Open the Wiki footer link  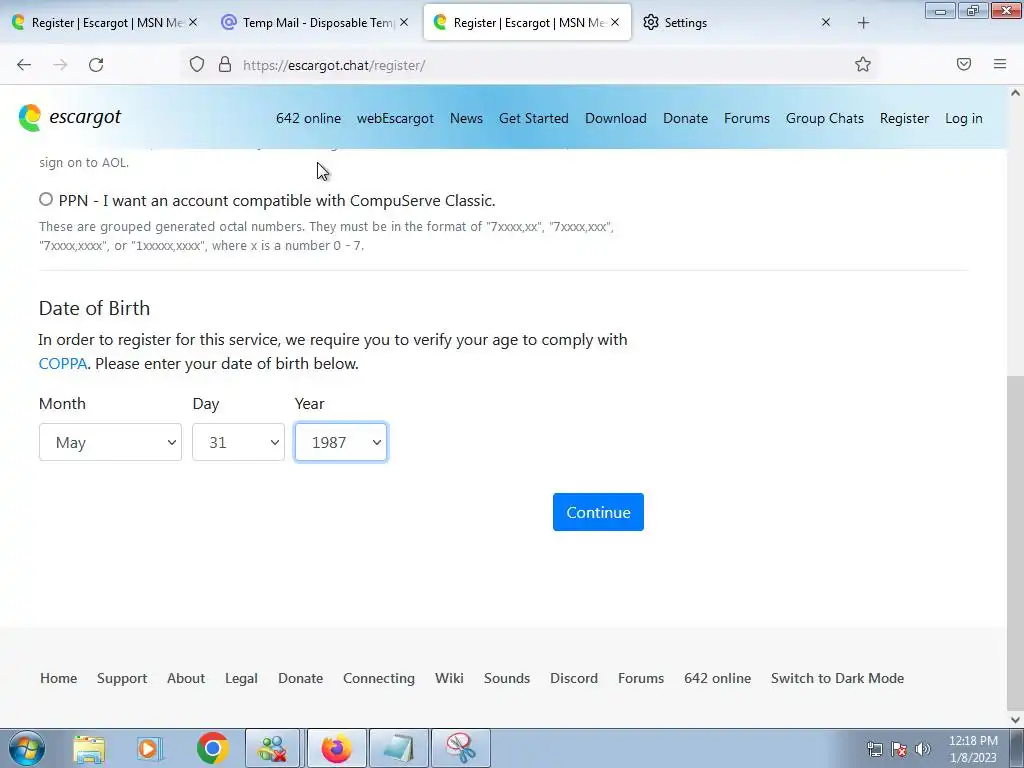[x=449, y=678]
